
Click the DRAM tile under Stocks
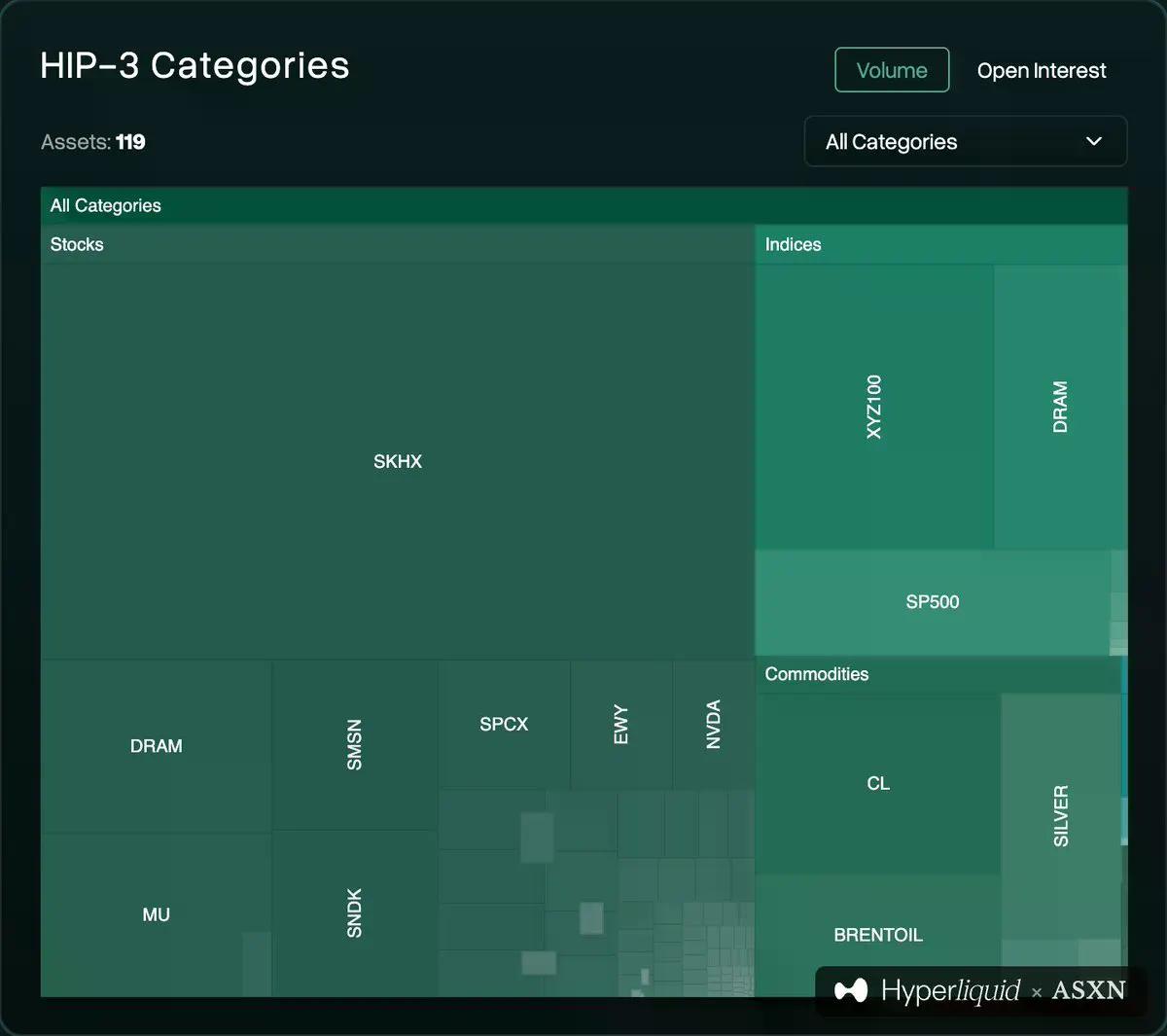click(x=156, y=746)
